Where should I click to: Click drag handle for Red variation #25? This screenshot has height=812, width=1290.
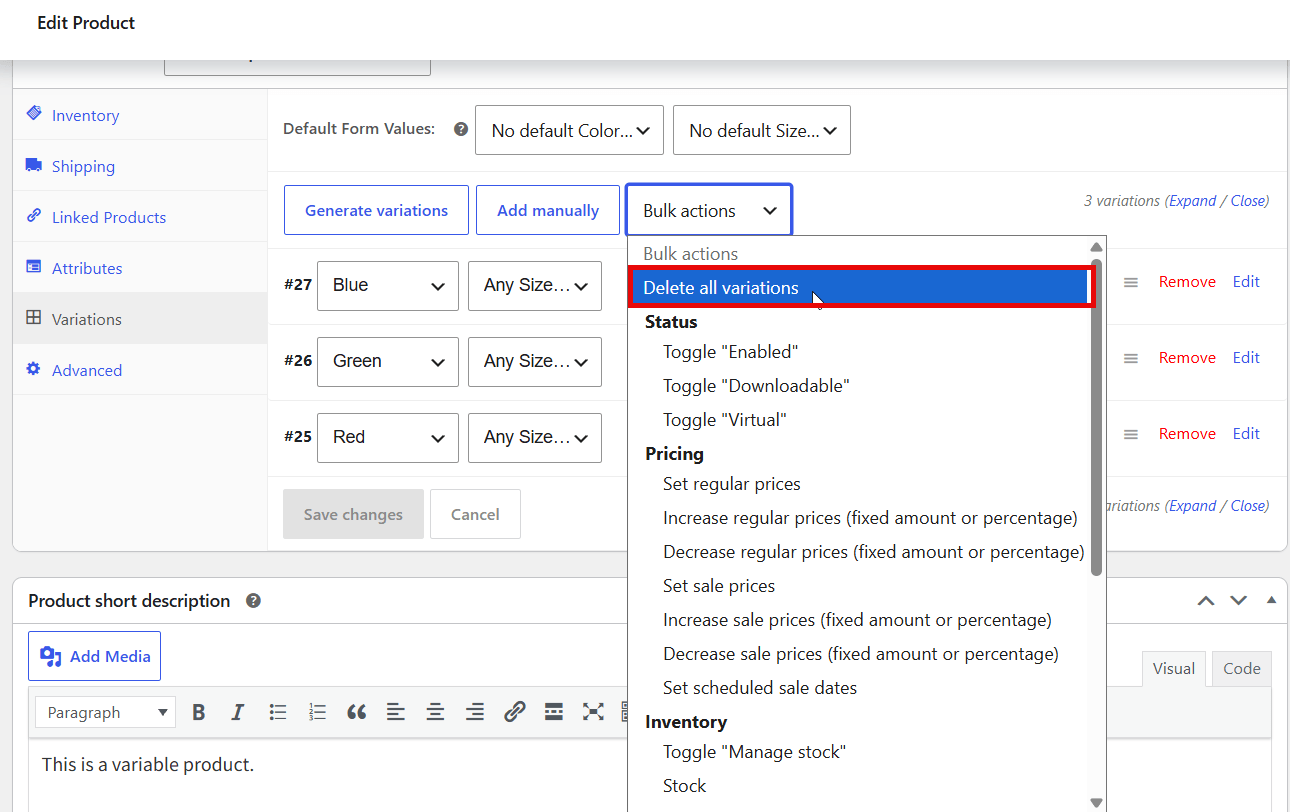click(x=1131, y=435)
